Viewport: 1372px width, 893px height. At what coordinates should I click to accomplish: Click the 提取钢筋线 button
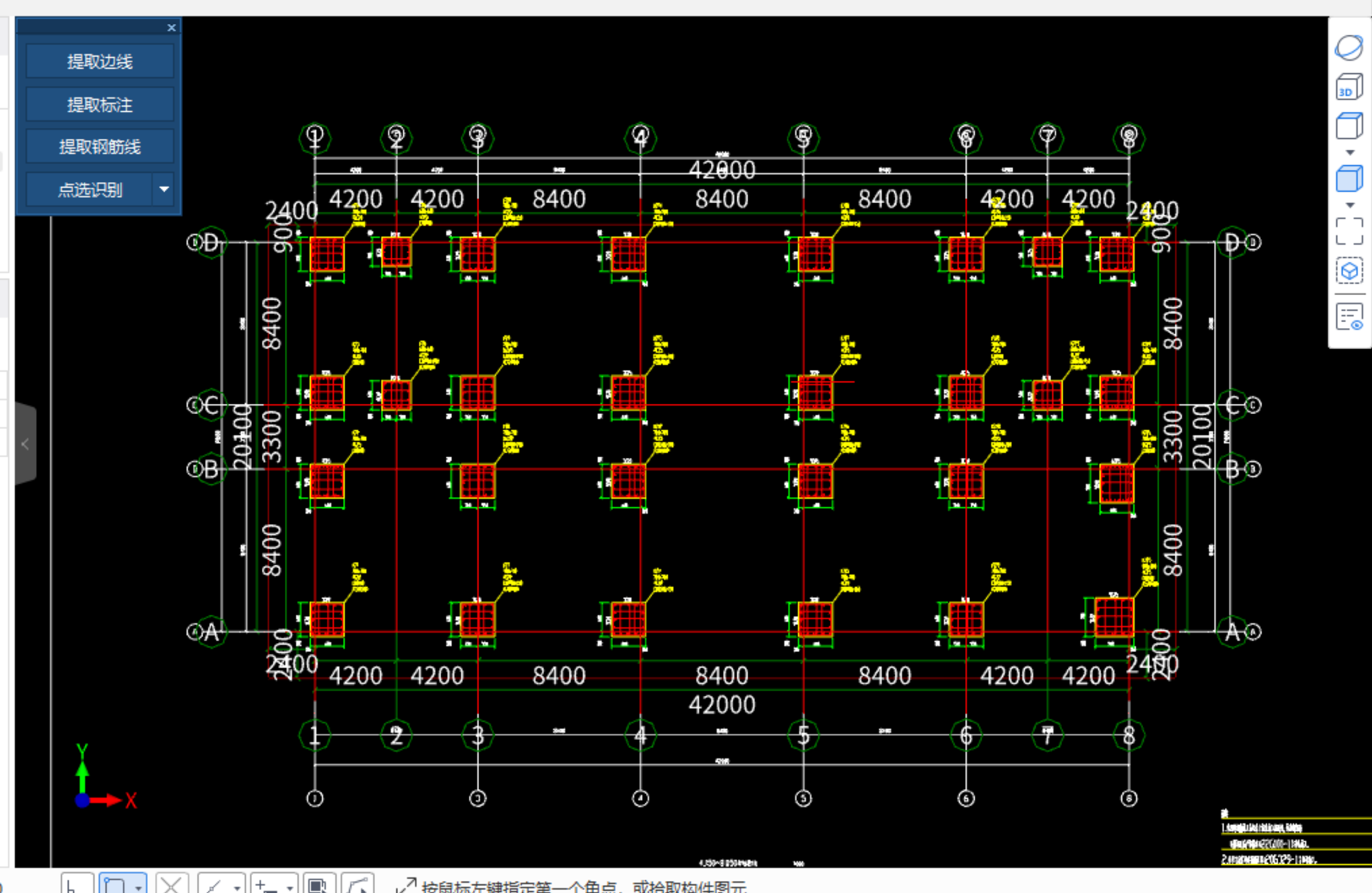point(100,147)
